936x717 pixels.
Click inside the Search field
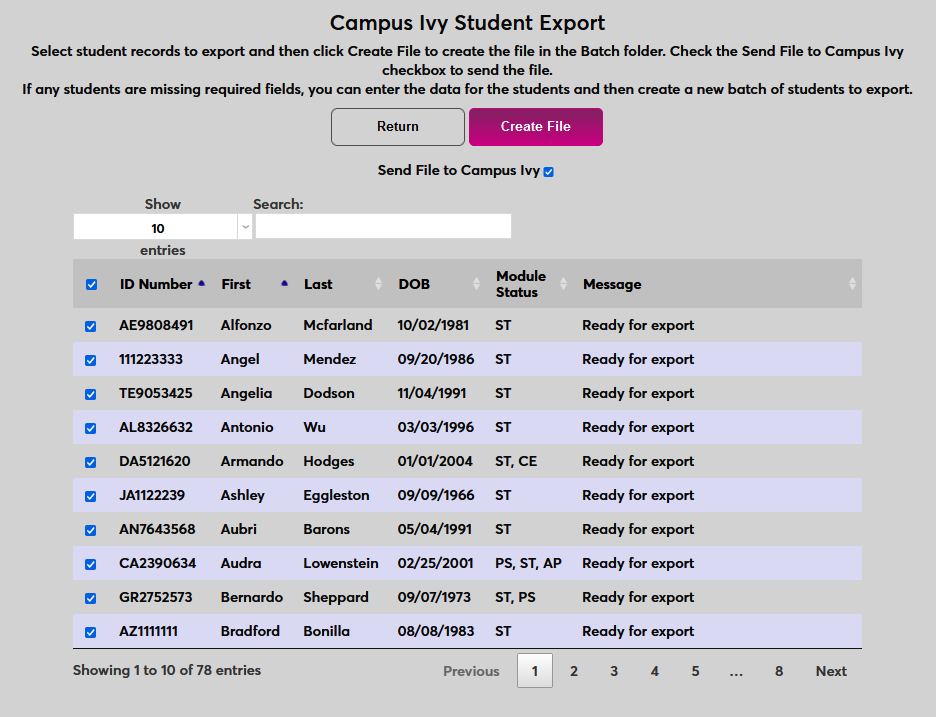[x=383, y=226]
